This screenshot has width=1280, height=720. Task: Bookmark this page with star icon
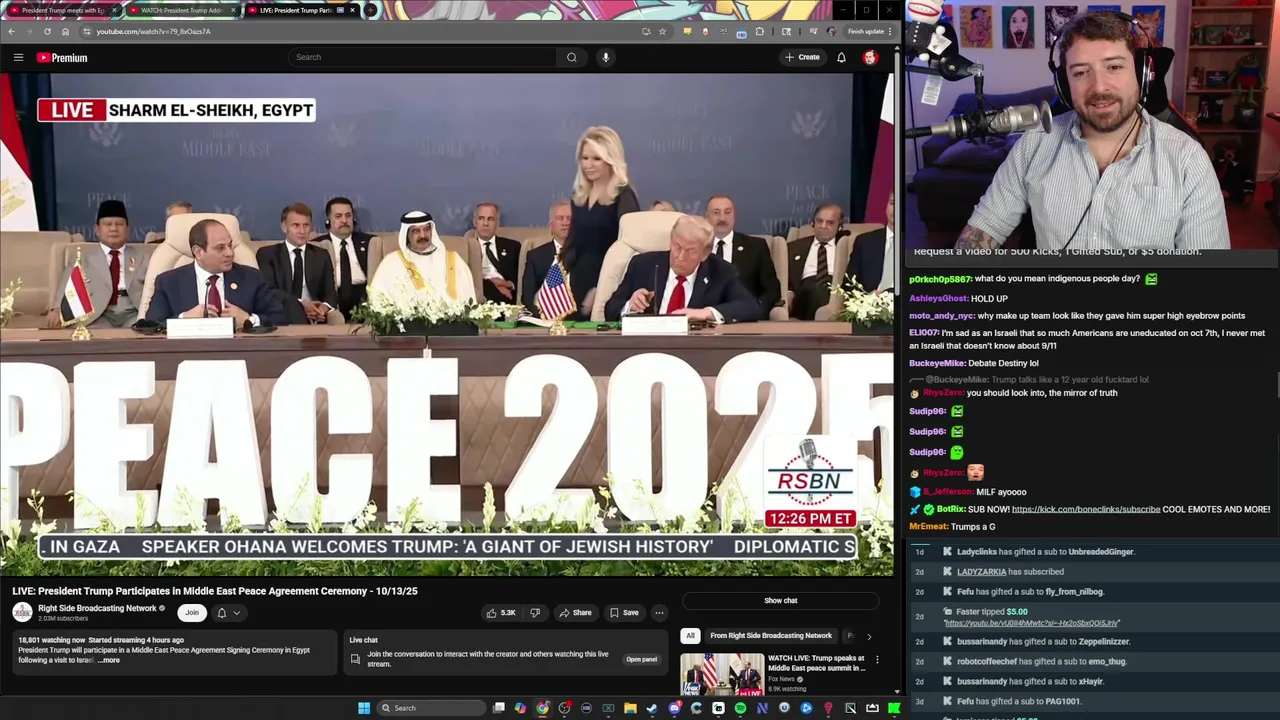[x=662, y=31]
